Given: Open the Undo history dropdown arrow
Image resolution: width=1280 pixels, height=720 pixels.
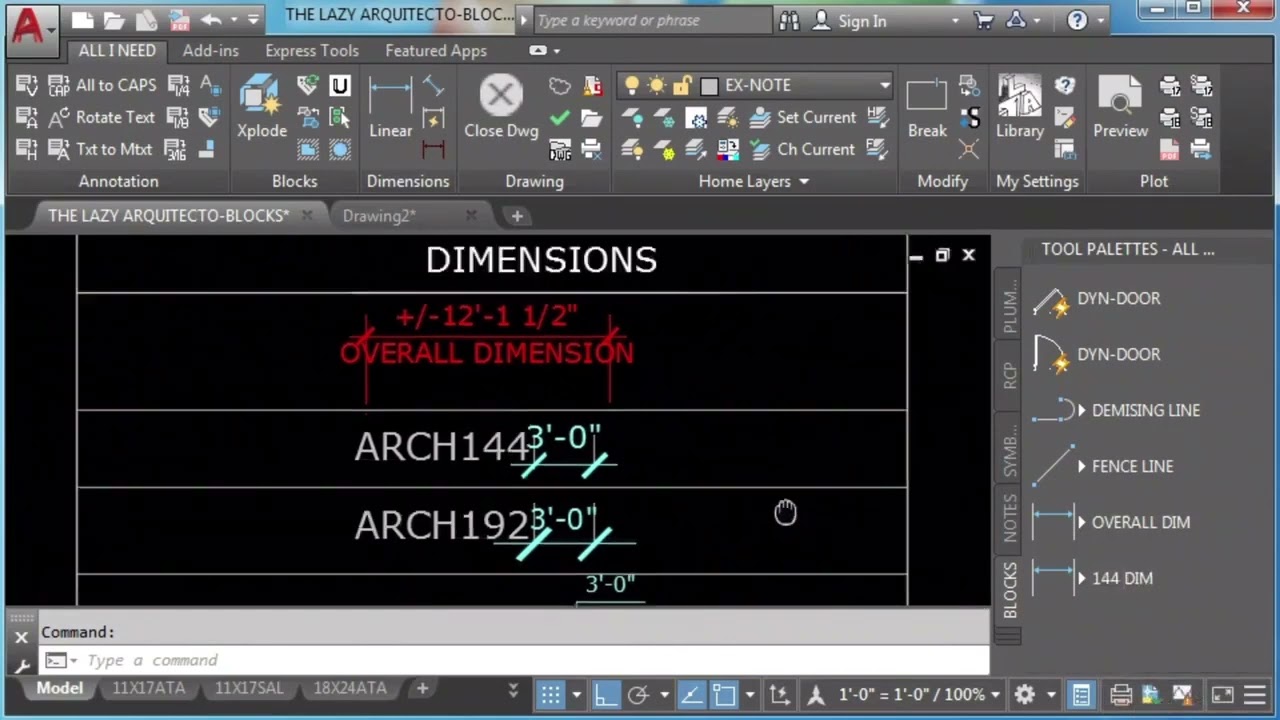Looking at the screenshot, I should (x=233, y=20).
